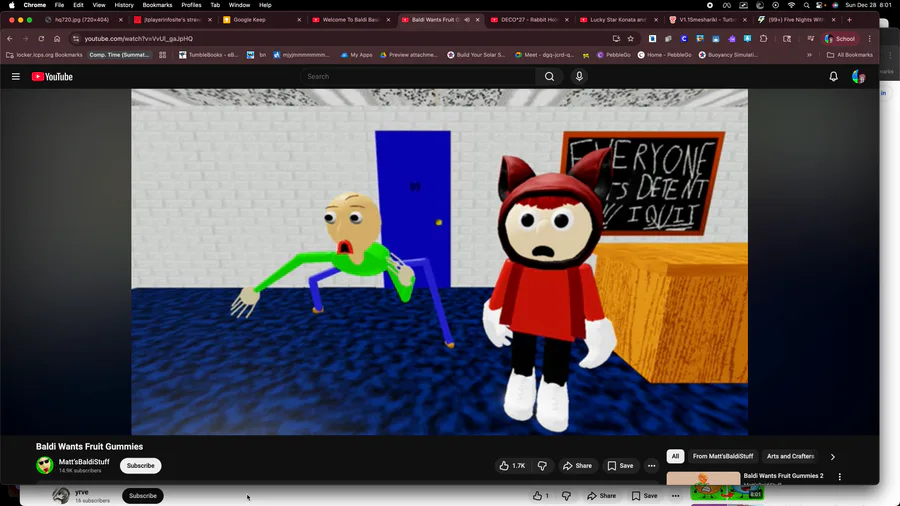Viewport: 900px width, 506px height.
Task: Open locker.lcps.org Bookmarks folder
Action: pyautogui.click(x=44, y=55)
